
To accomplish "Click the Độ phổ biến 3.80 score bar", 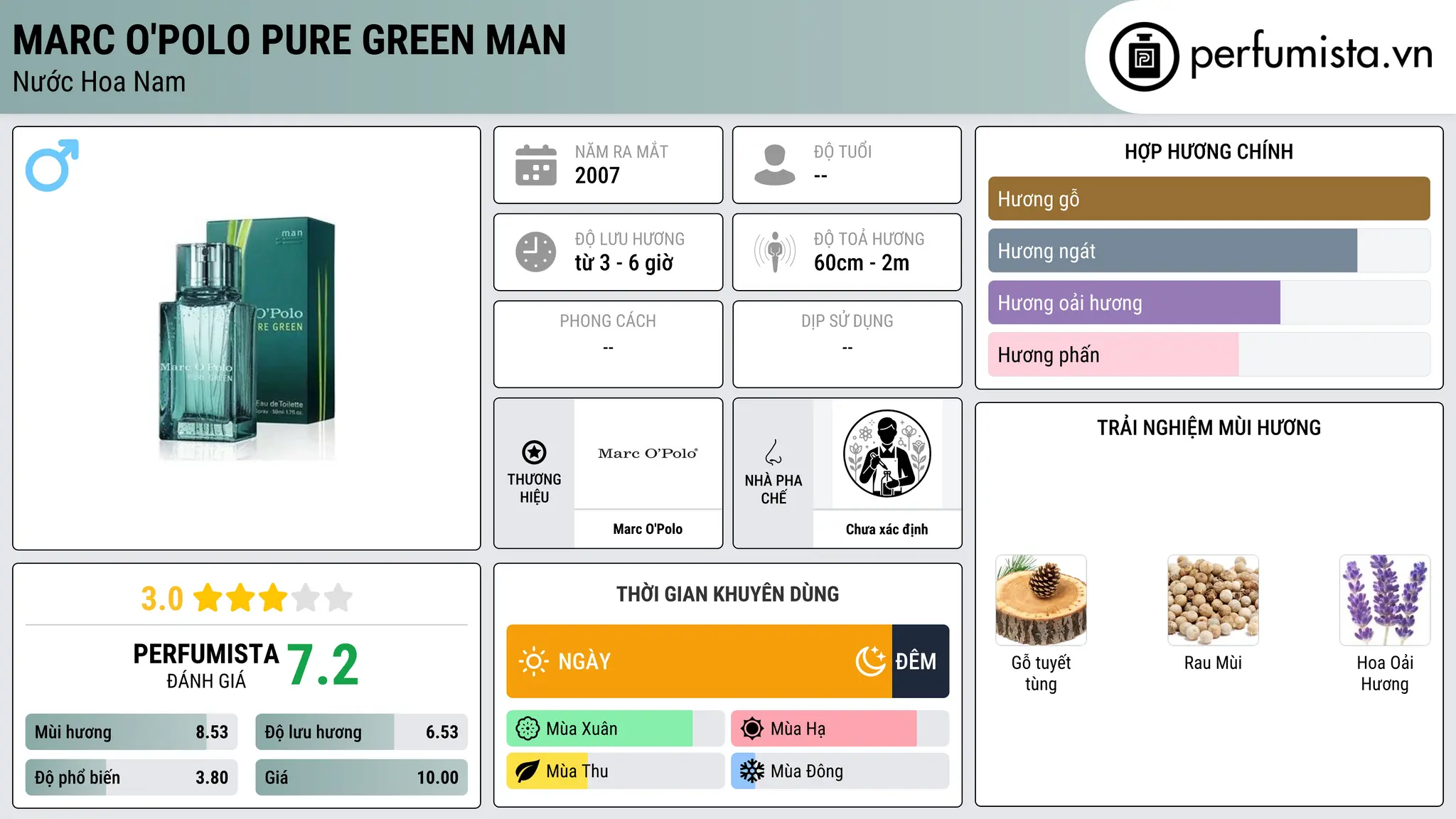I will click(x=132, y=778).
